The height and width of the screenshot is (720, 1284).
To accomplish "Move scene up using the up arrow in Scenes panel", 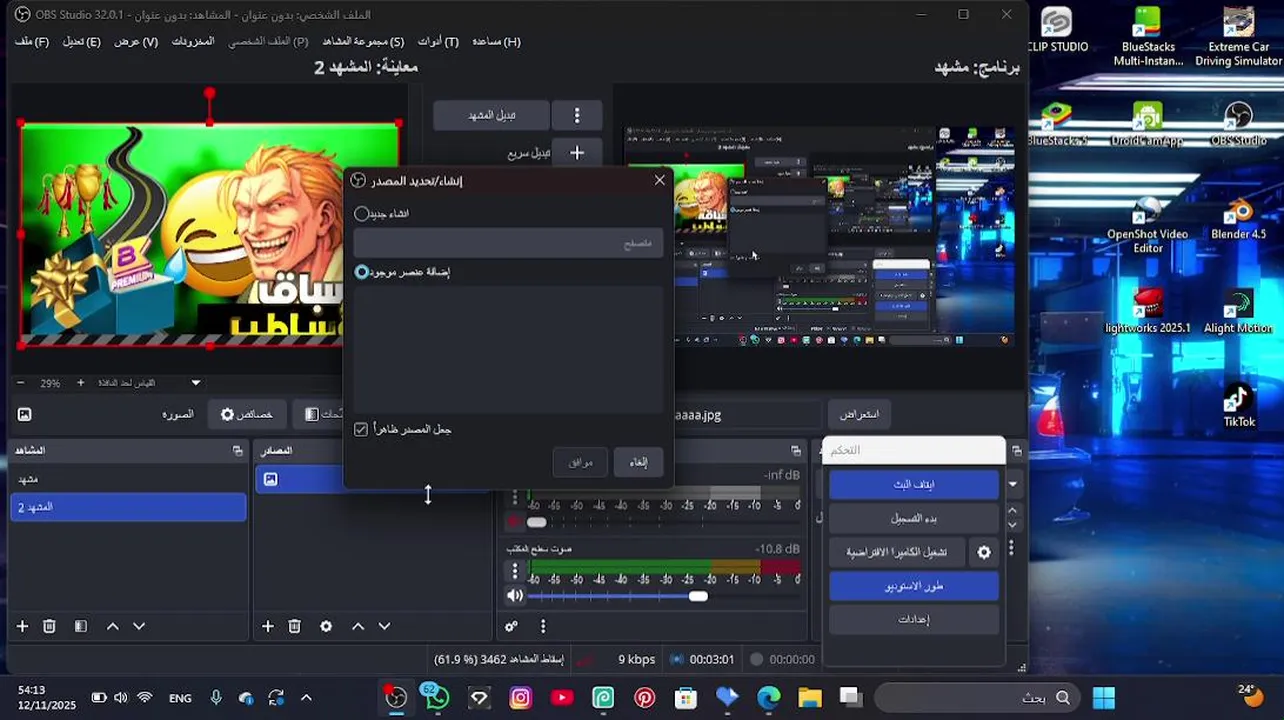I will click(113, 626).
